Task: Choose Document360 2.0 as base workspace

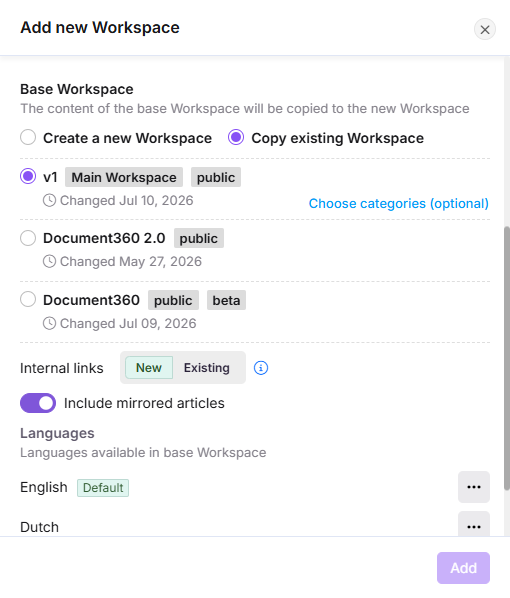Action: click(x=28, y=238)
